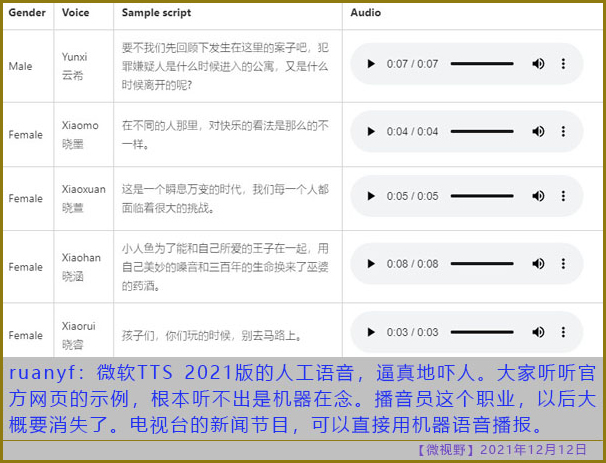This screenshot has height=463, width=606.
Task: Play the Yunxi voice sample
Action: (x=371, y=63)
